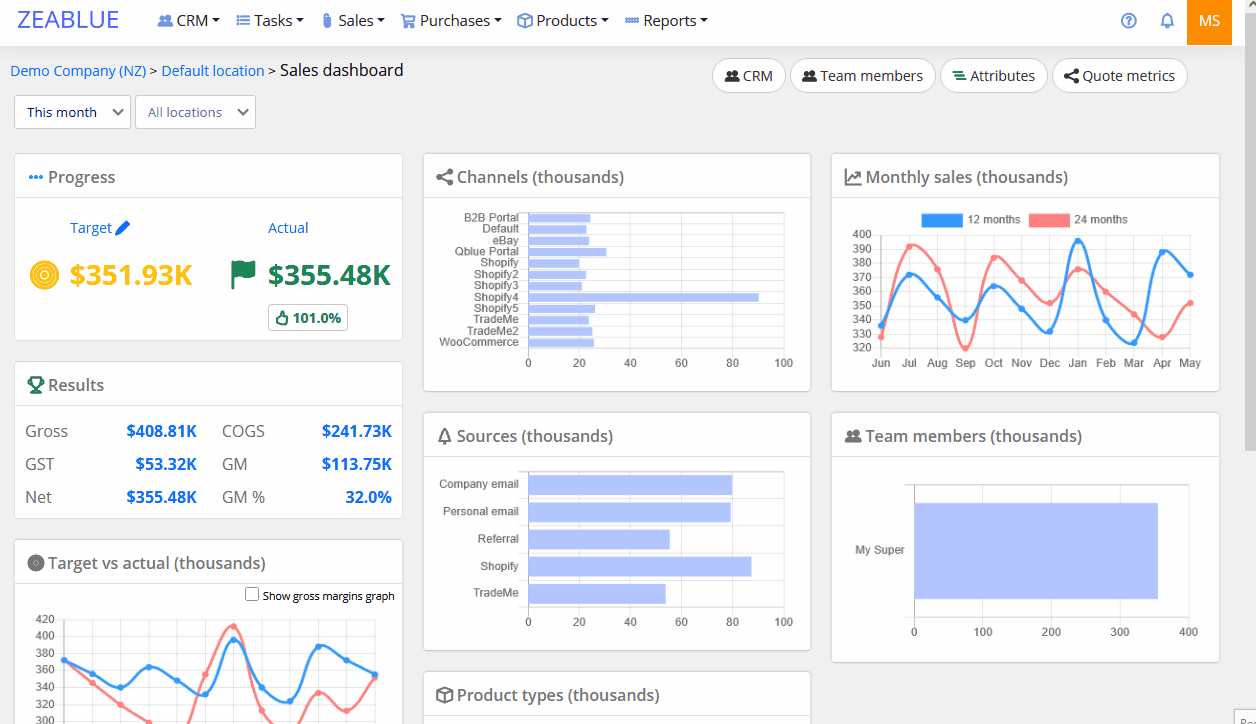Click the GM value $113.75K
Viewport: 1256px width, 724px height.
[x=357, y=464]
